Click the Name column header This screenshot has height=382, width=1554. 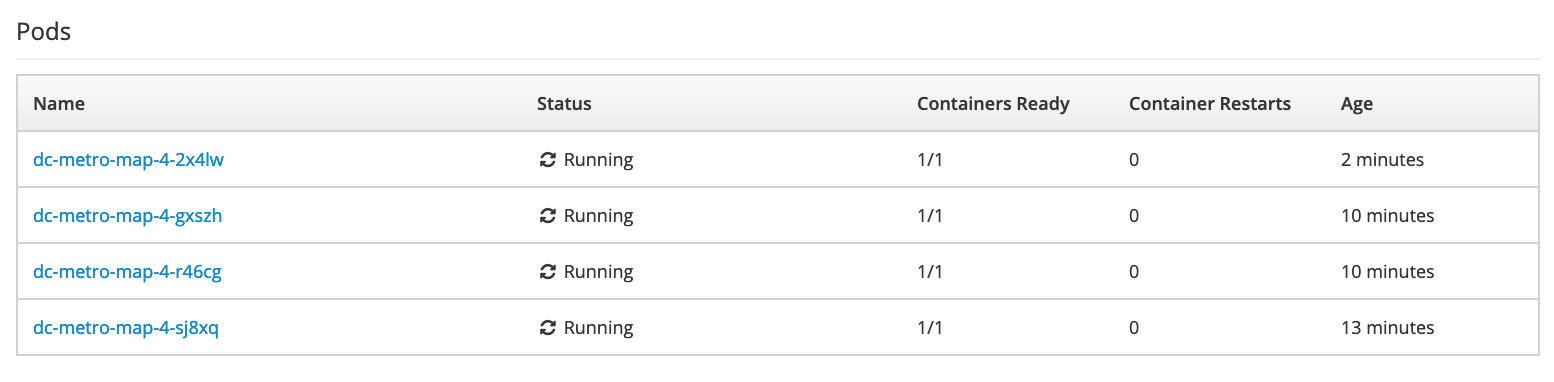point(59,104)
